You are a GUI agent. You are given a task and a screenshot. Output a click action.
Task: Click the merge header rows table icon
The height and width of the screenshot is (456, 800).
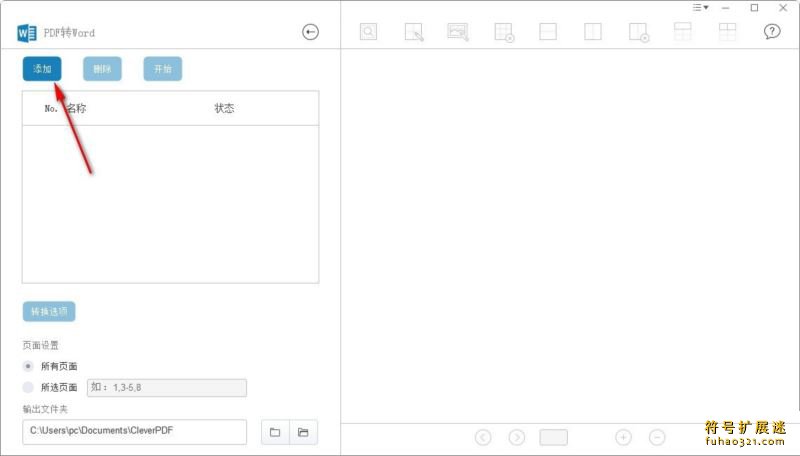pos(683,32)
